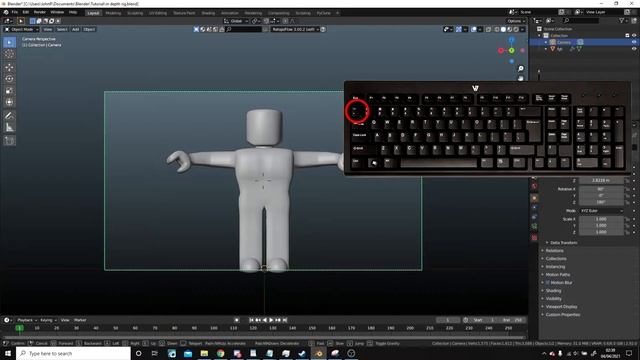Viewport: 640px width, 360px height.
Task: Click the Windows taskbar search box
Action: (x=73, y=353)
